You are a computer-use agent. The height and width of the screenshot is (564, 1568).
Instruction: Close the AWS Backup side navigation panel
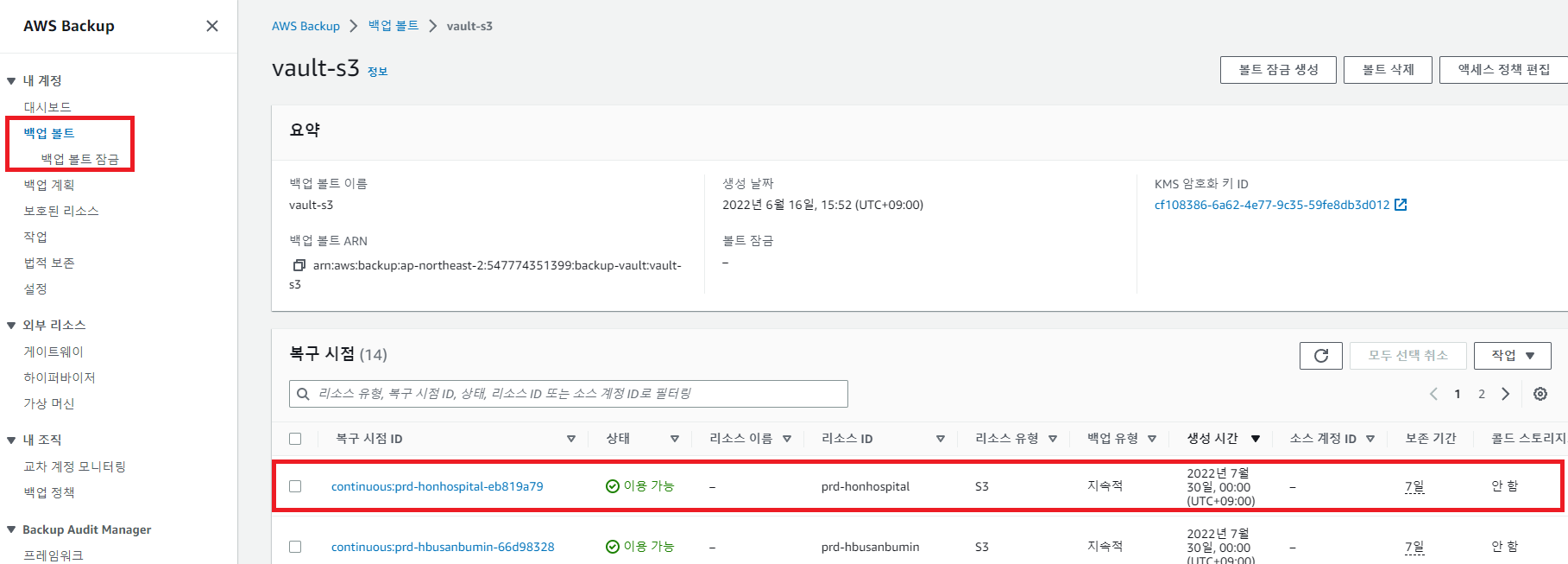(212, 26)
